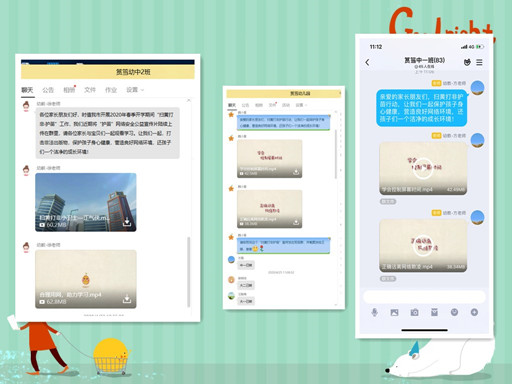Download the 38.3MB video in middle window
Screen dimensions: 512x384
296,222
